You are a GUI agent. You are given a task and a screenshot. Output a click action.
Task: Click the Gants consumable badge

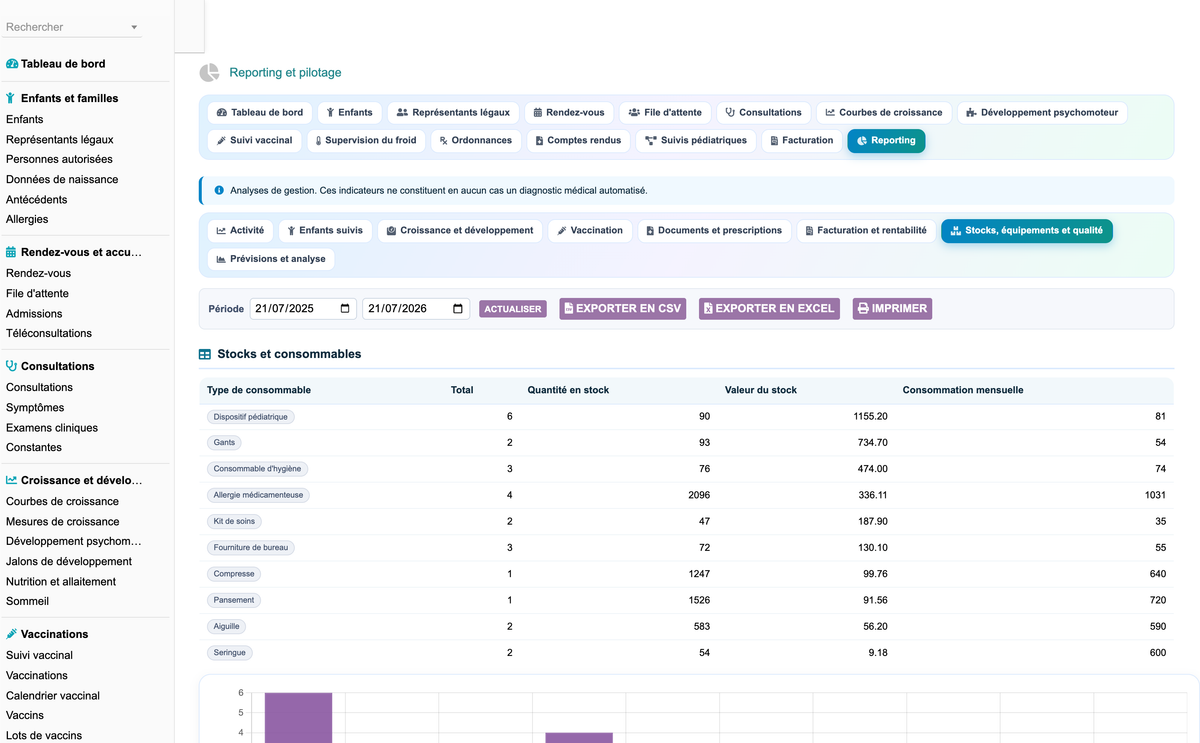pyautogui.click(x=224, y=442)
